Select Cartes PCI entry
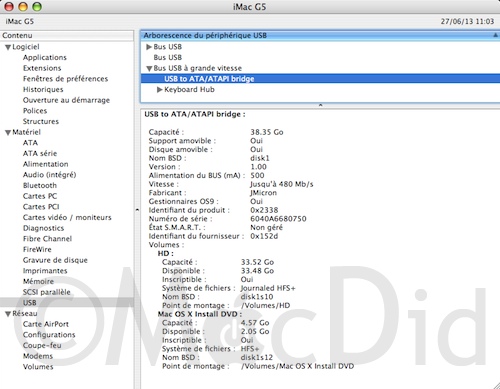500x389 pixels. 41,207
